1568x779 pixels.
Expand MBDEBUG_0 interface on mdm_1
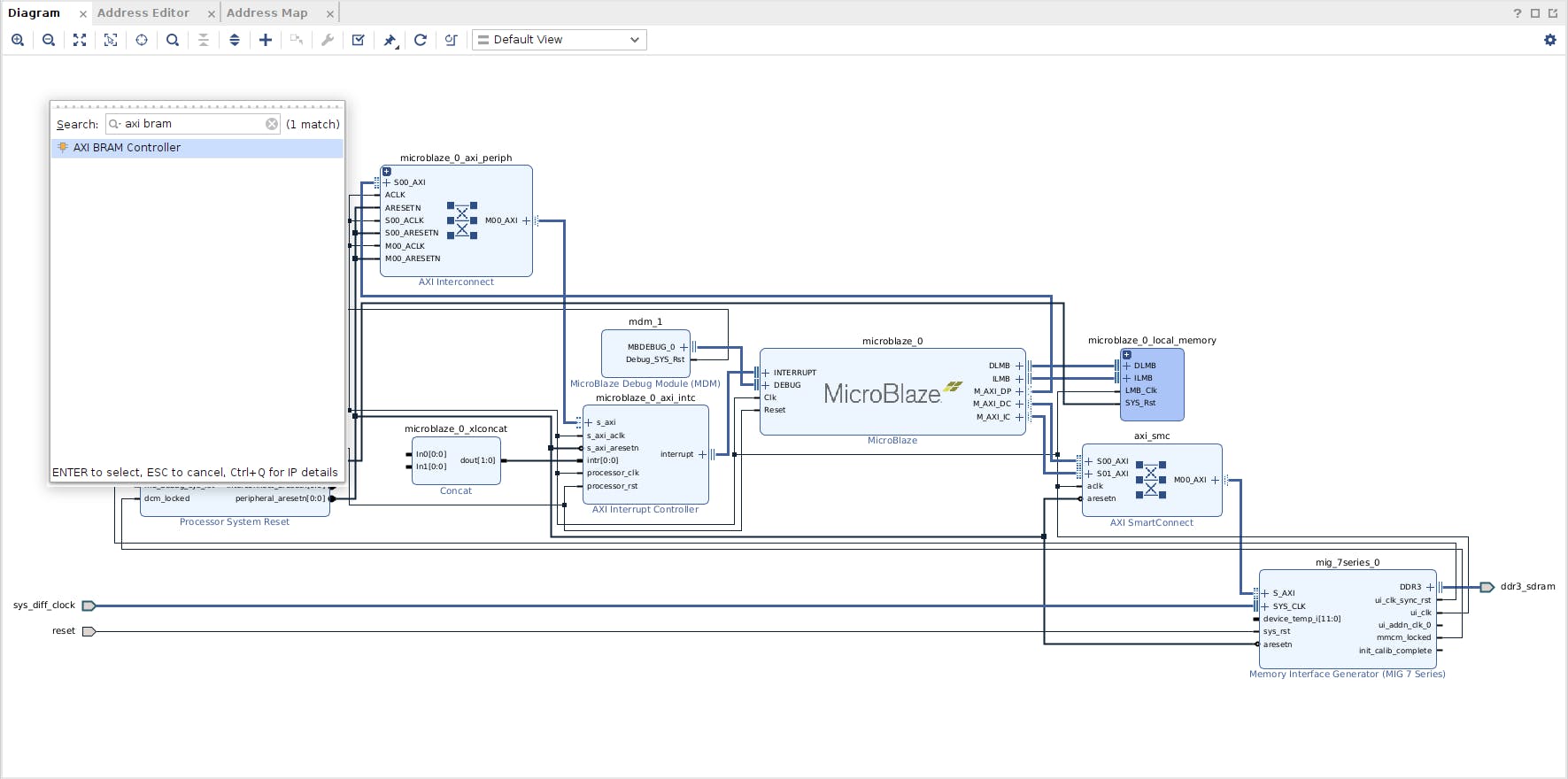[684, 347]
